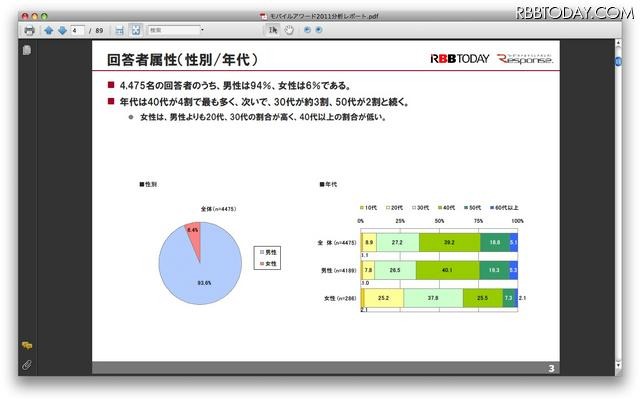Click the bullet line starting 年代は40代が4割
The width and height of the screenshot is (640, 400).
coord(264,102)
